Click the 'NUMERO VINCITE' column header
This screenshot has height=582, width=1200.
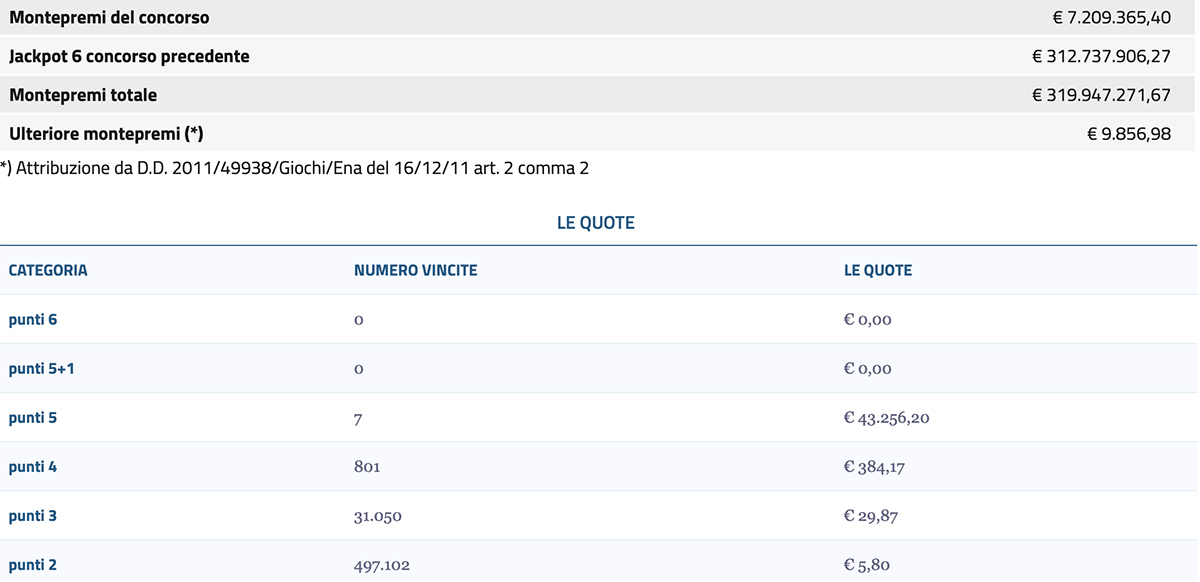(x=415, y=270)
